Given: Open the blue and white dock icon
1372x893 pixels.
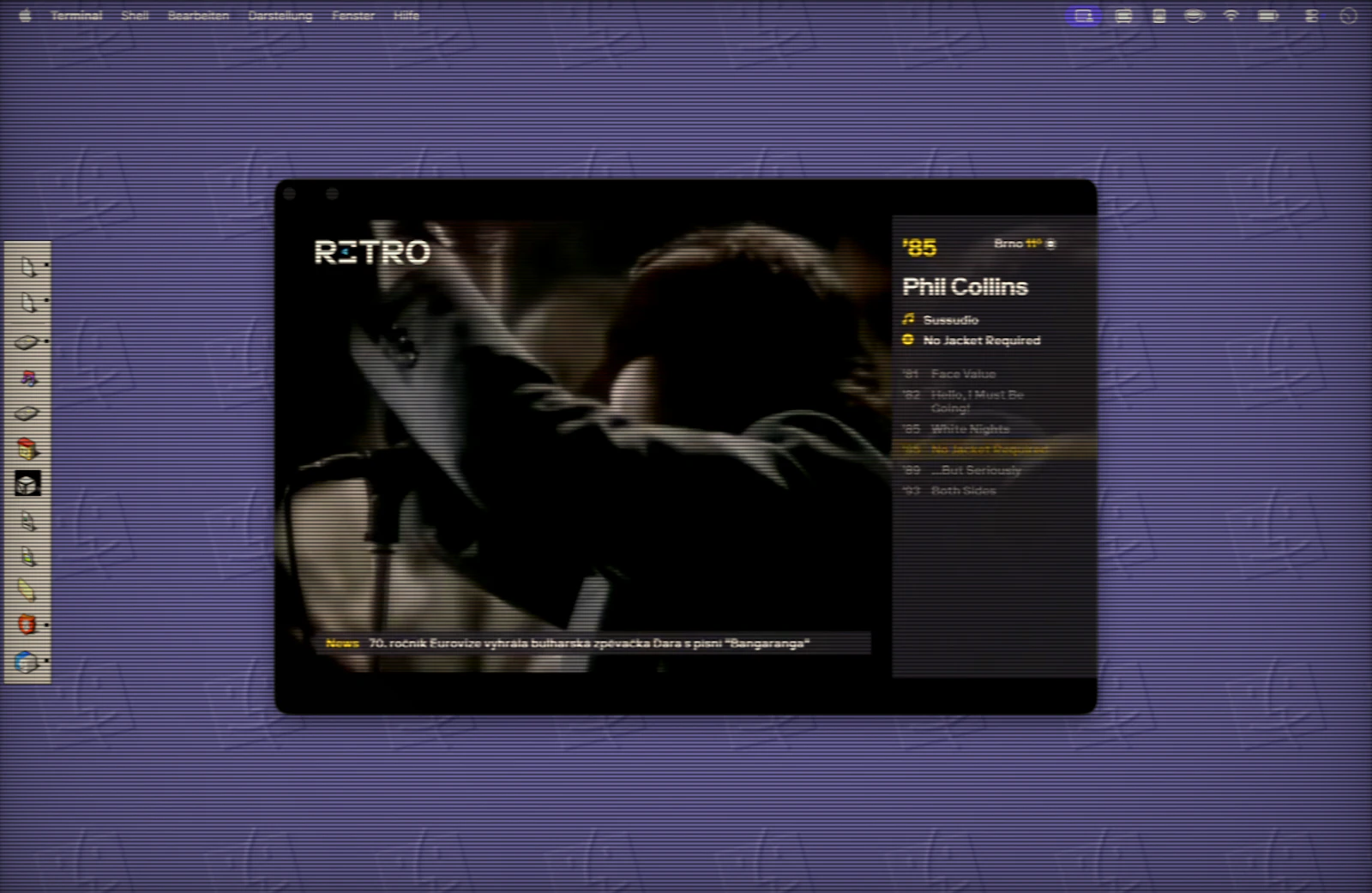Looking at the screenshot, I should [27, 661].
